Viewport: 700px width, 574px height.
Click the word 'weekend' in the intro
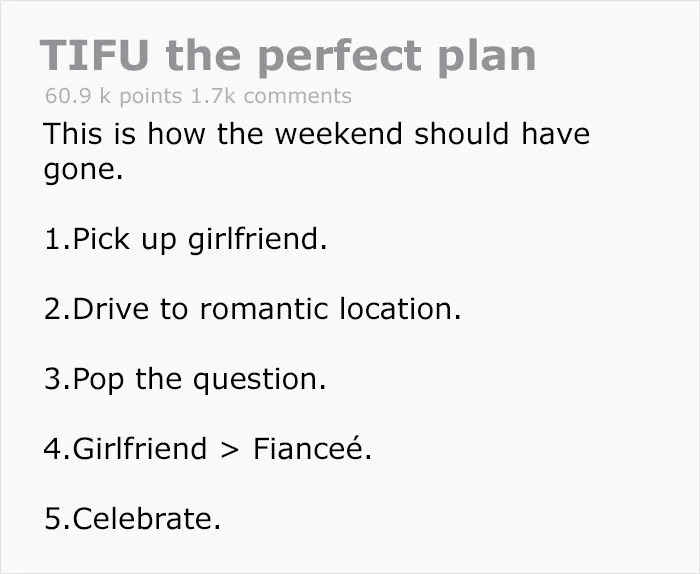[x=338, y=133]
